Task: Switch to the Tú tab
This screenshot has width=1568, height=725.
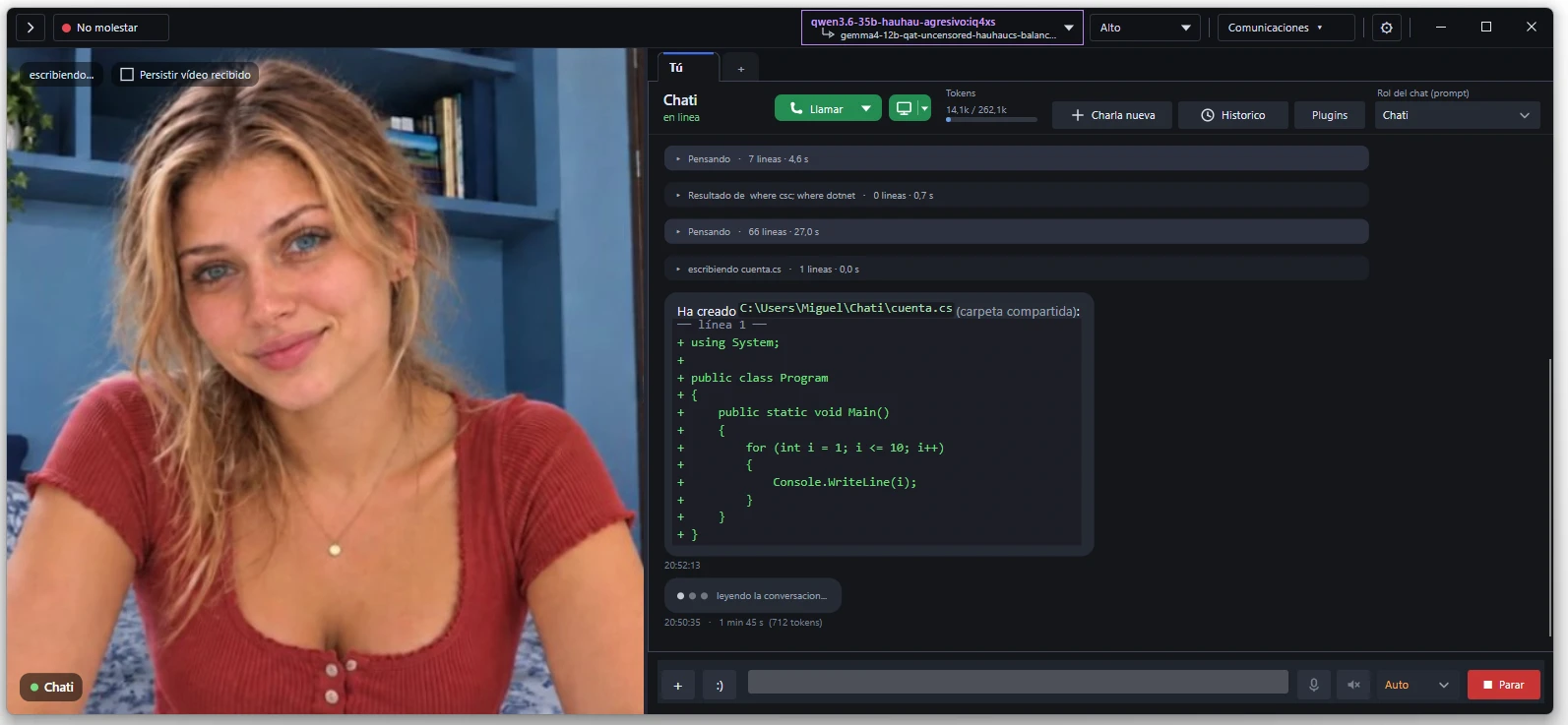Action: (x=686, y=68)
